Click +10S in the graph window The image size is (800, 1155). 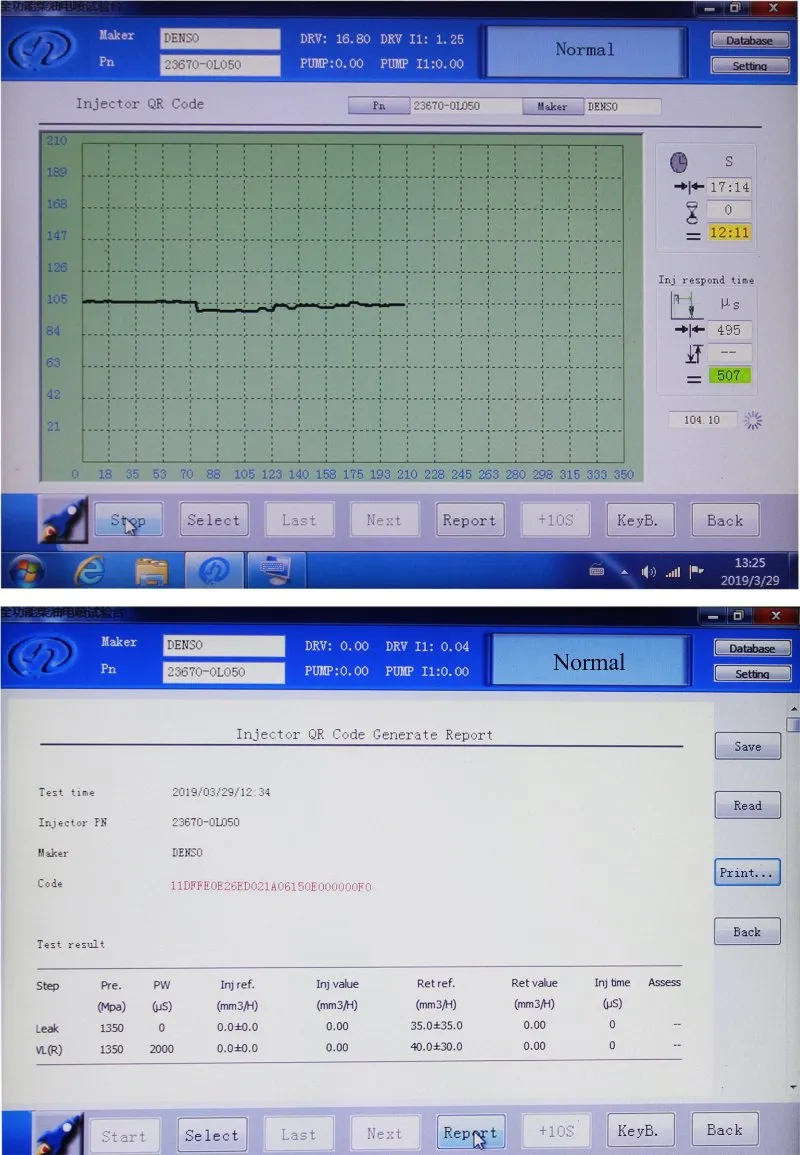tap(555, 520)
